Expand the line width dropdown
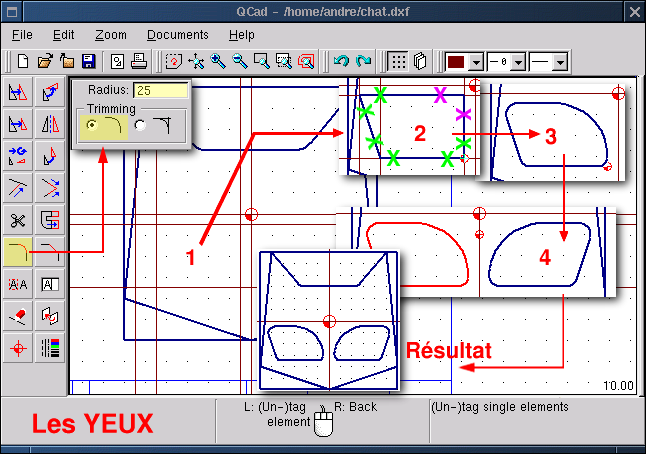 [x=518, y=62]
